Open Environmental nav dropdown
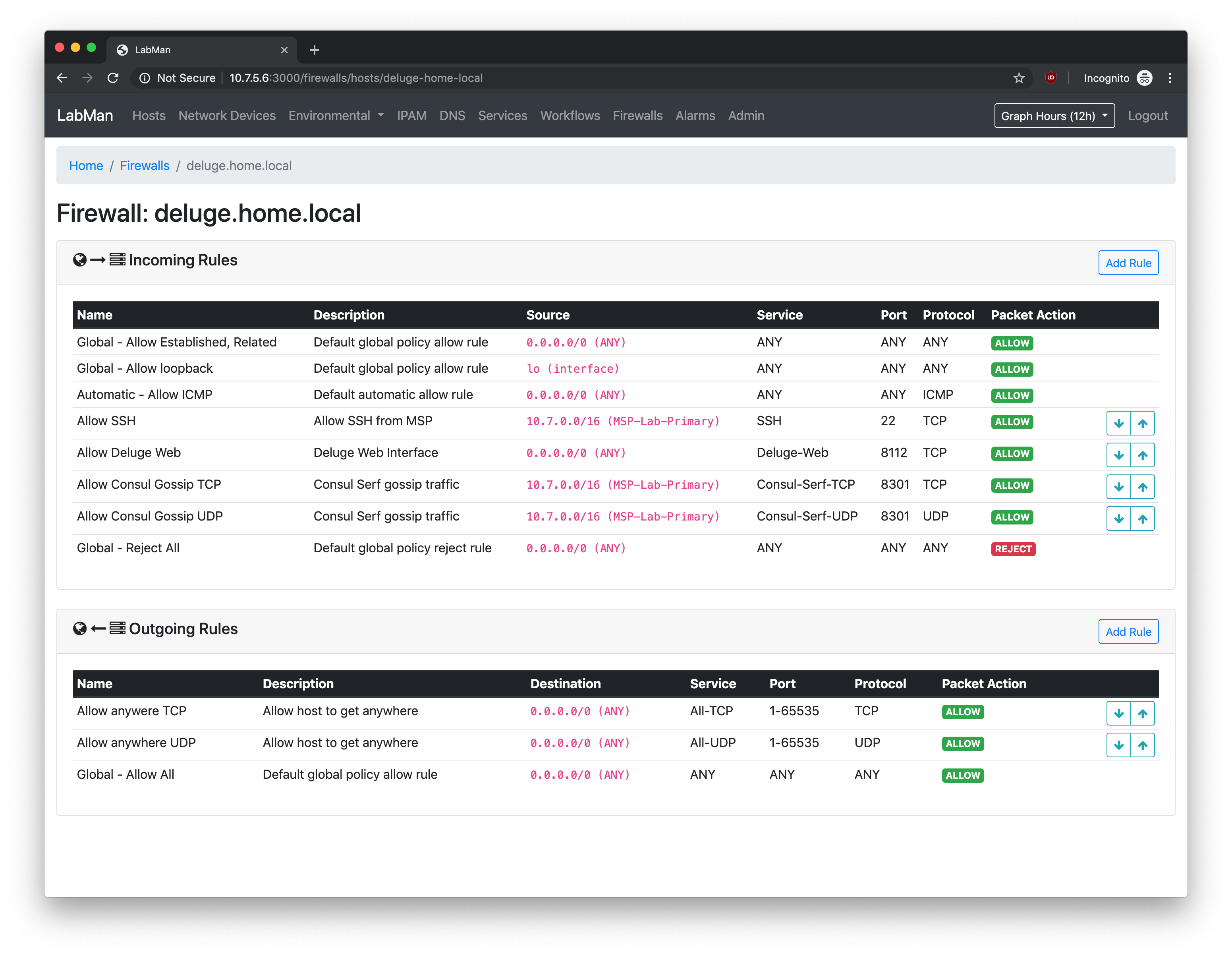The width and height of the screenshot is (1232, 956). (x=336, y=116)
